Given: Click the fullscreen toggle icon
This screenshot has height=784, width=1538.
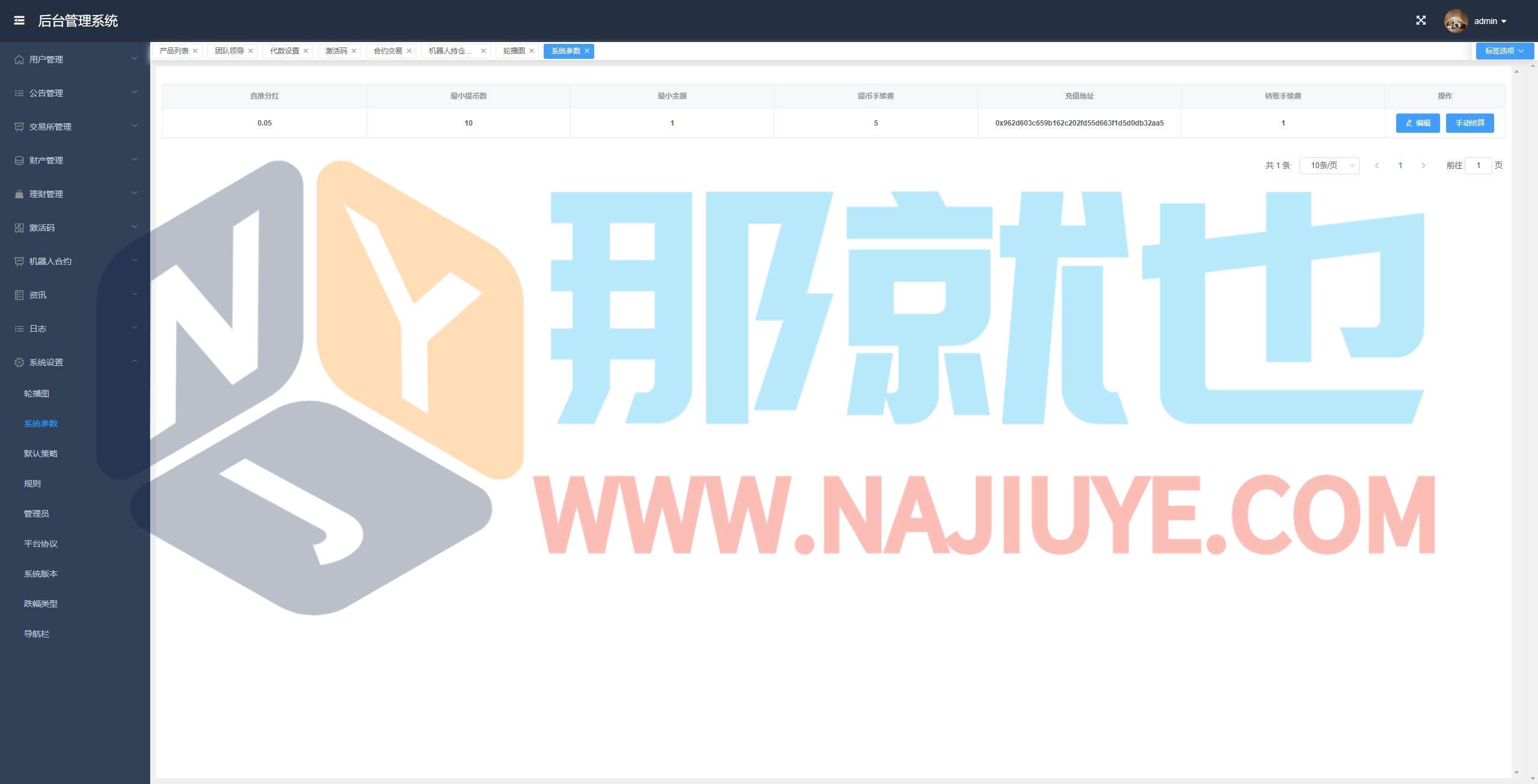Looking at the screenshot, I should 1421,20.
